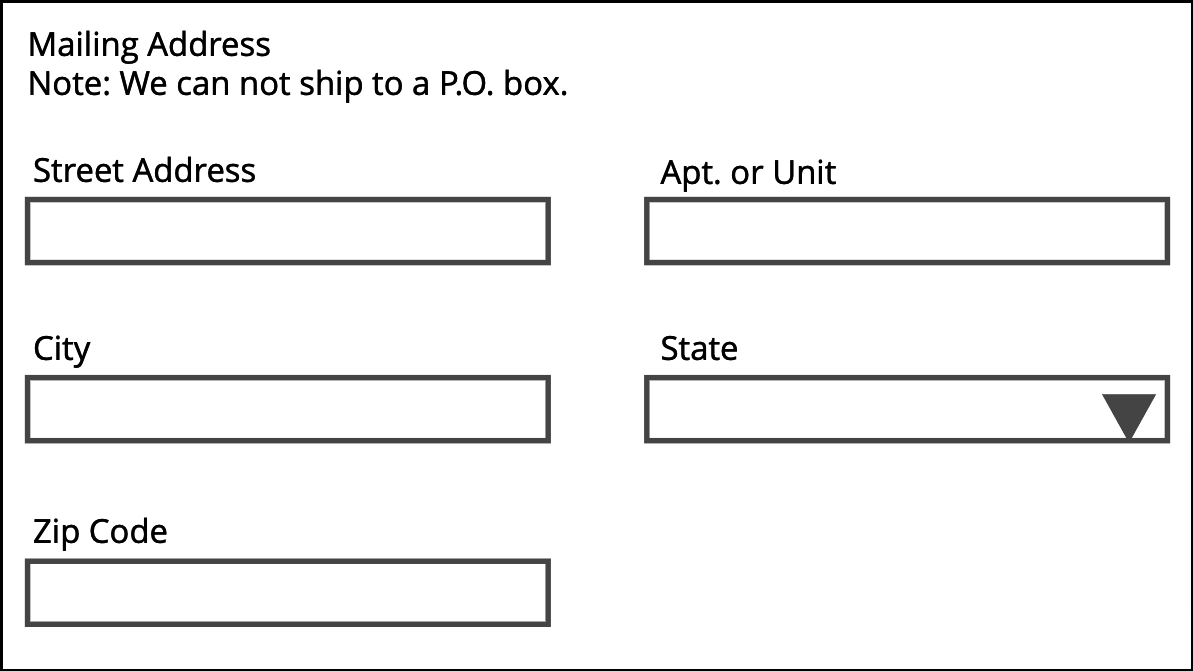Click the State label
The height and width of the screenshot is (671, 1193).
697,348
